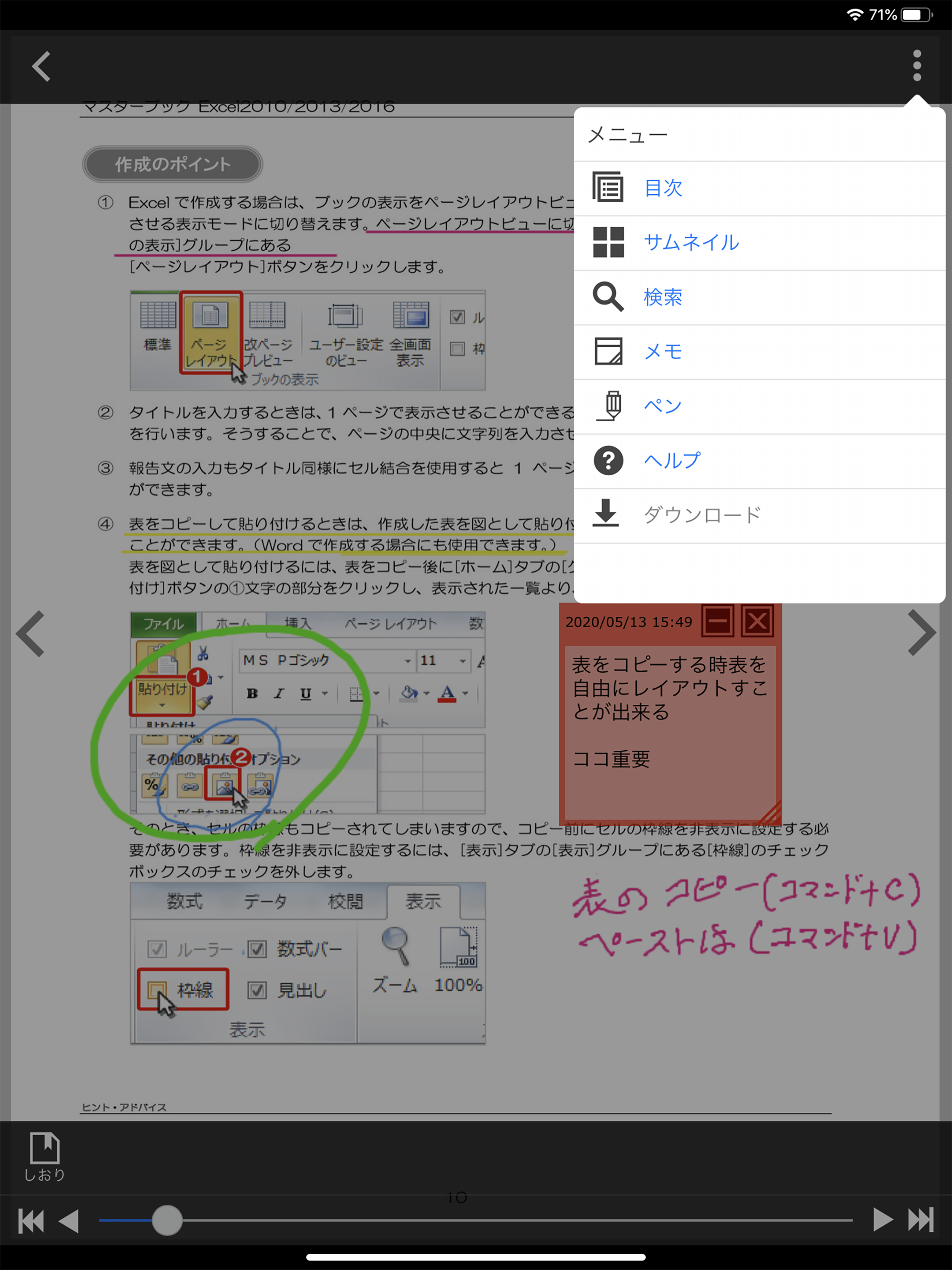952x1270 pixels.
Task: Tap the page progress slider track
Action: click(476, 1220)
